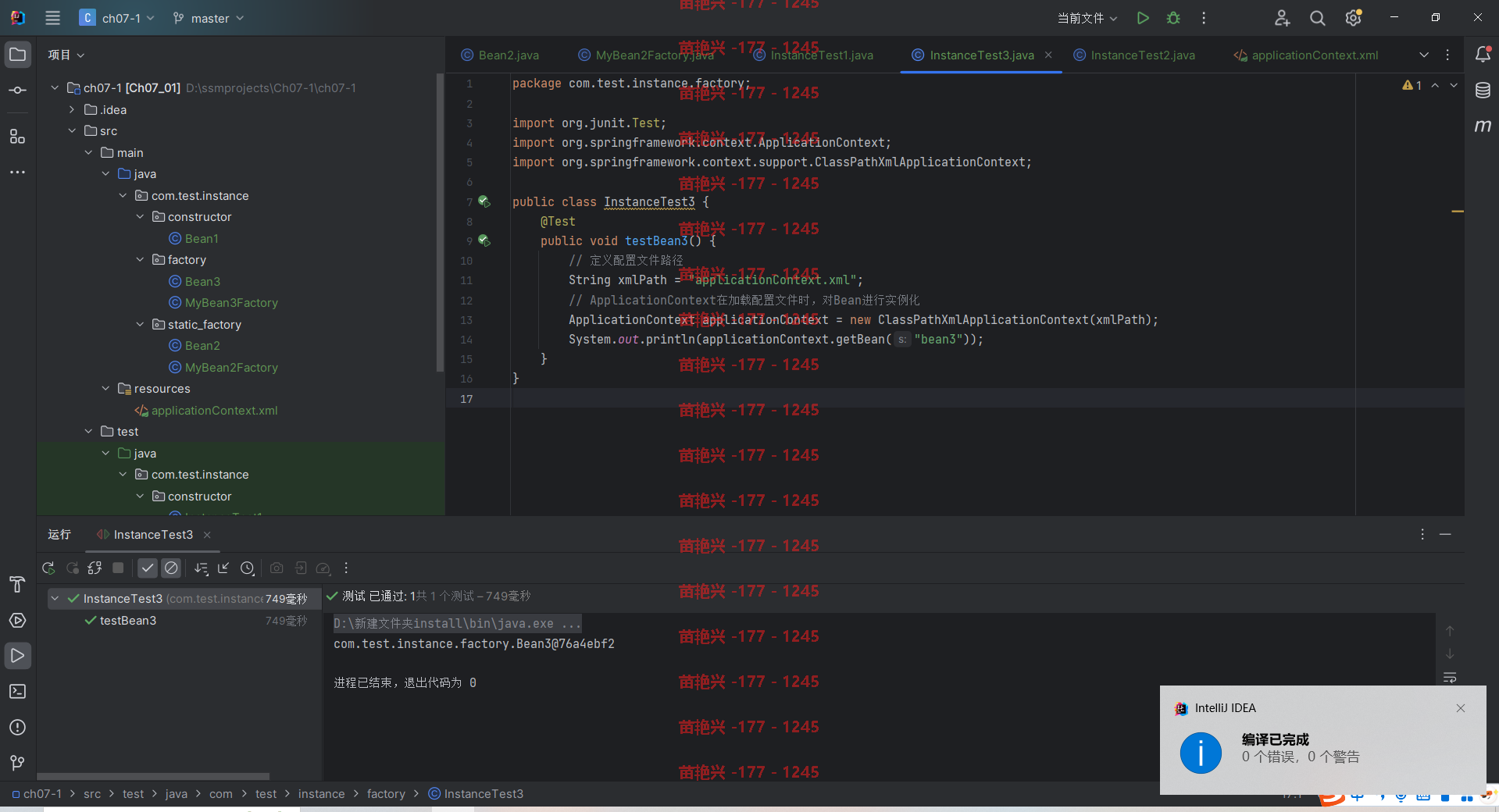Switch to applicationContext.xml tab

(1305, 55)
